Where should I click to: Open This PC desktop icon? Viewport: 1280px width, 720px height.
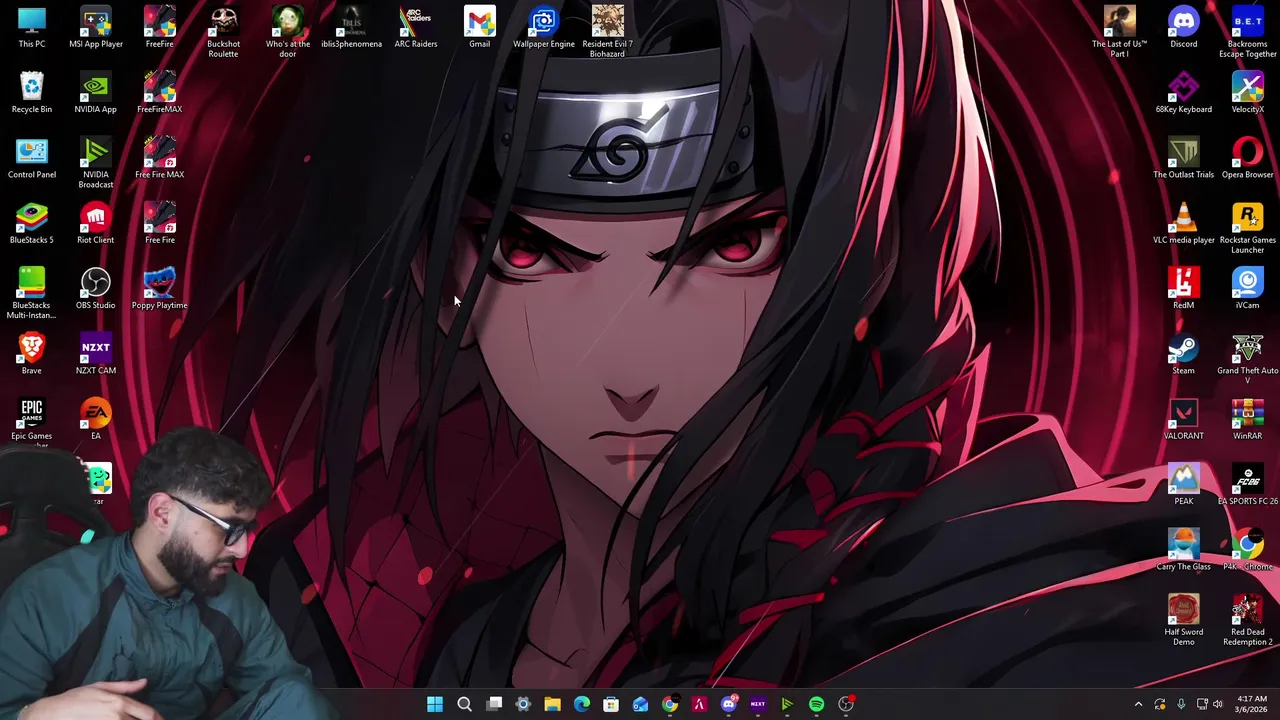pos(32,27)
